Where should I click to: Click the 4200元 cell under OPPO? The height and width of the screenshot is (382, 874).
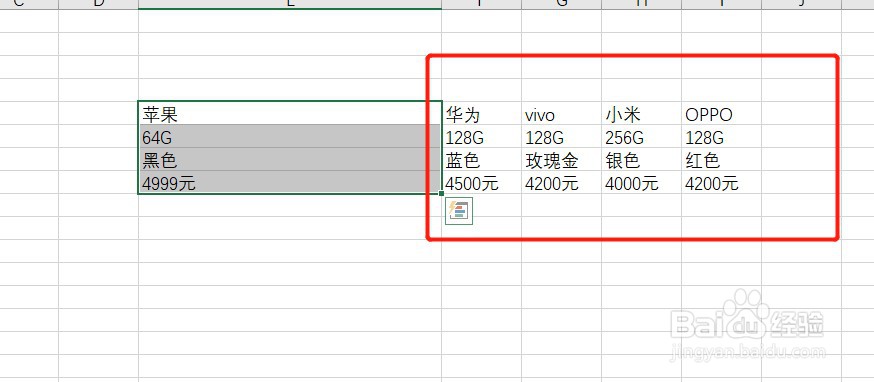pyautogui.click(x=721, y=182)
